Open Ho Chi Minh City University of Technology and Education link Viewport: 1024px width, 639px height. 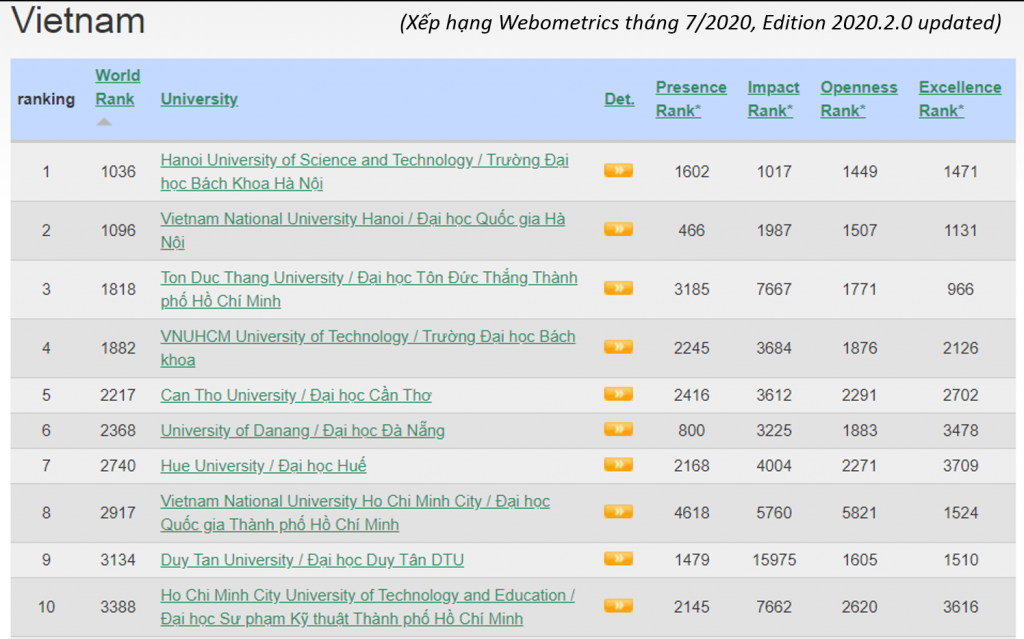coord(368,607)
